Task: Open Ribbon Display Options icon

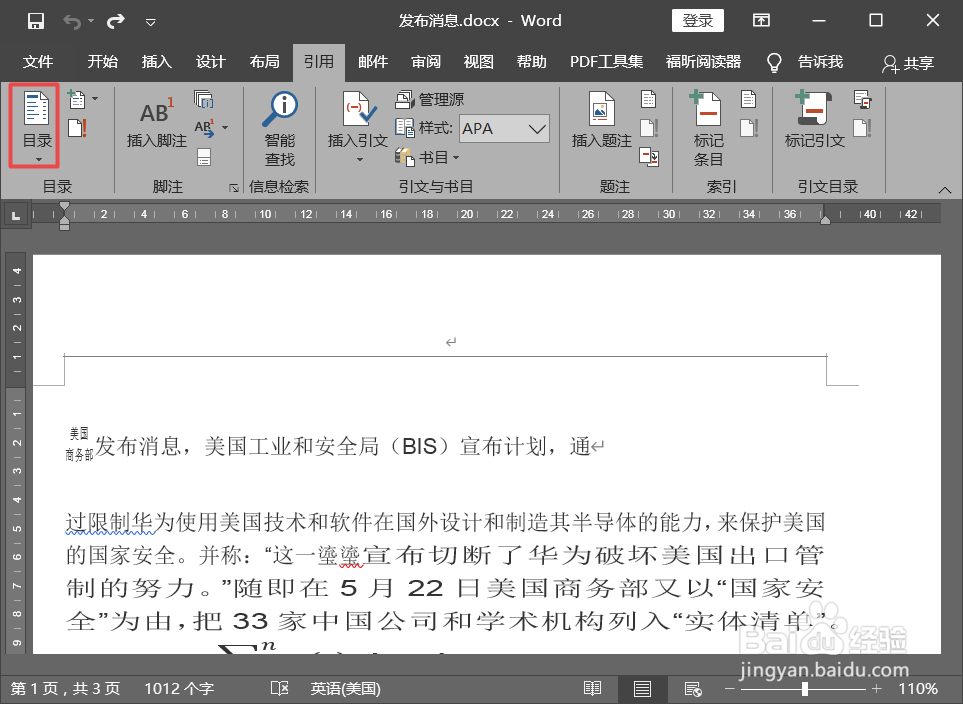Action: [761, 21]
